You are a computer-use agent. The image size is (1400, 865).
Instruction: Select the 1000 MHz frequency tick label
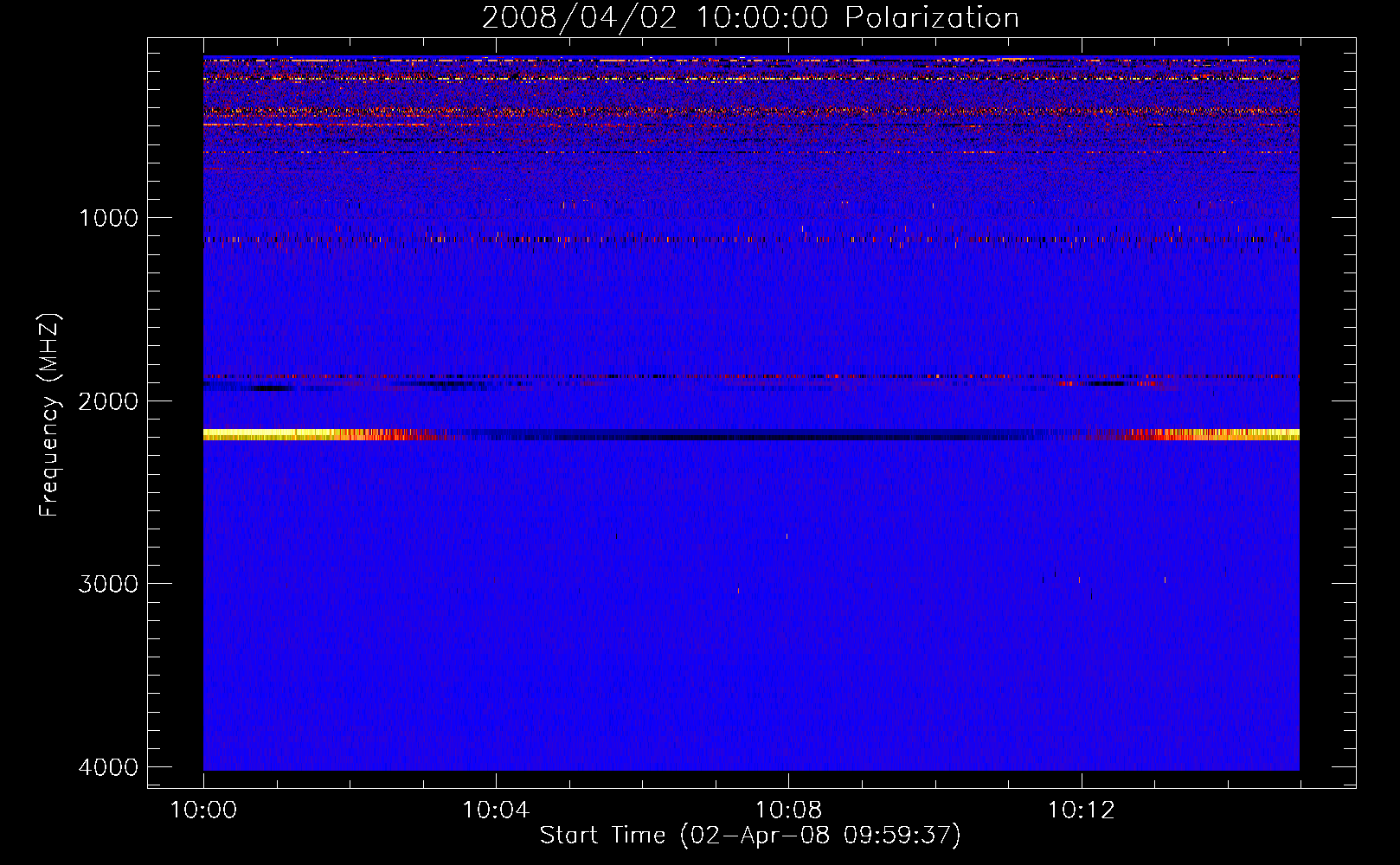(108, 218)
